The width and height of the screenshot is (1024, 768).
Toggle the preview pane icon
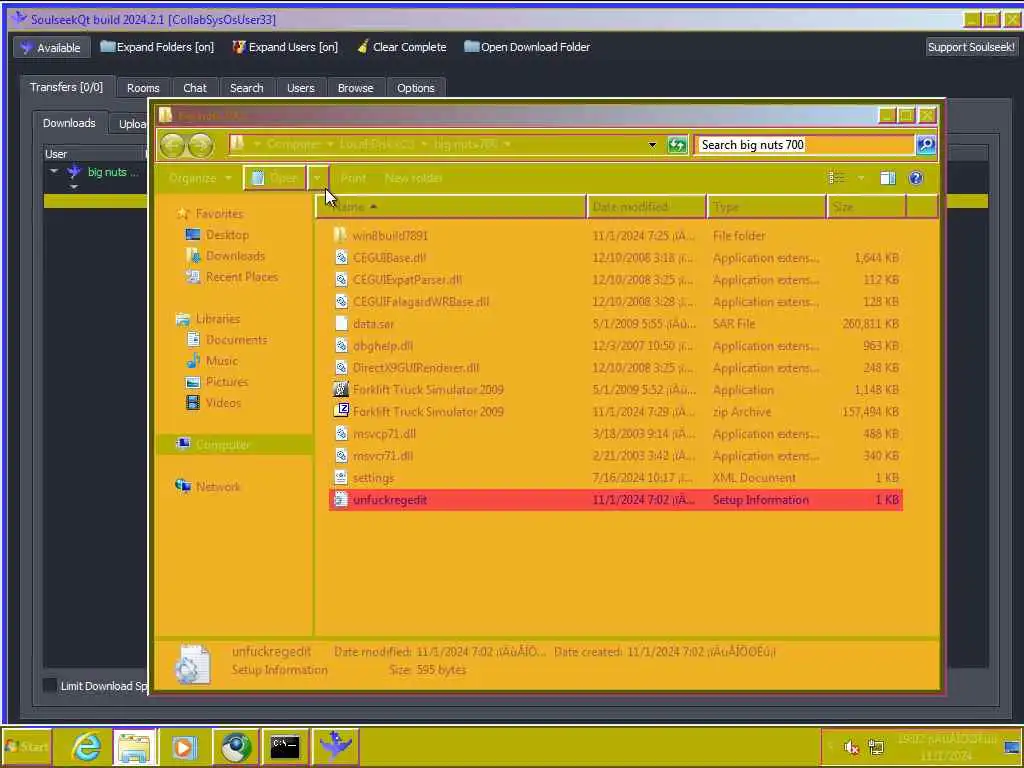[888, 178]
